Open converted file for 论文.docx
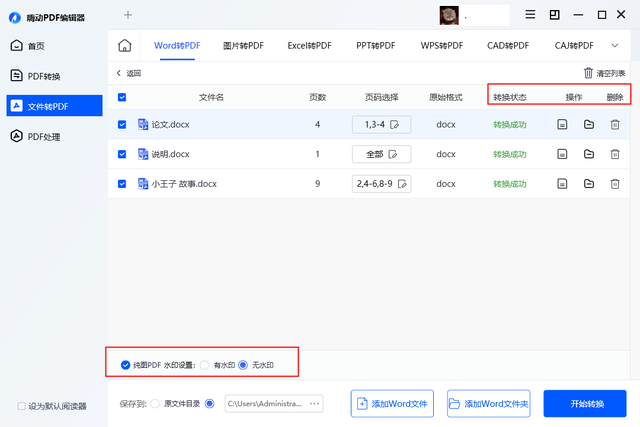Image resolution: width=640 pixels, height=427 pixels. tap(562, 125)
